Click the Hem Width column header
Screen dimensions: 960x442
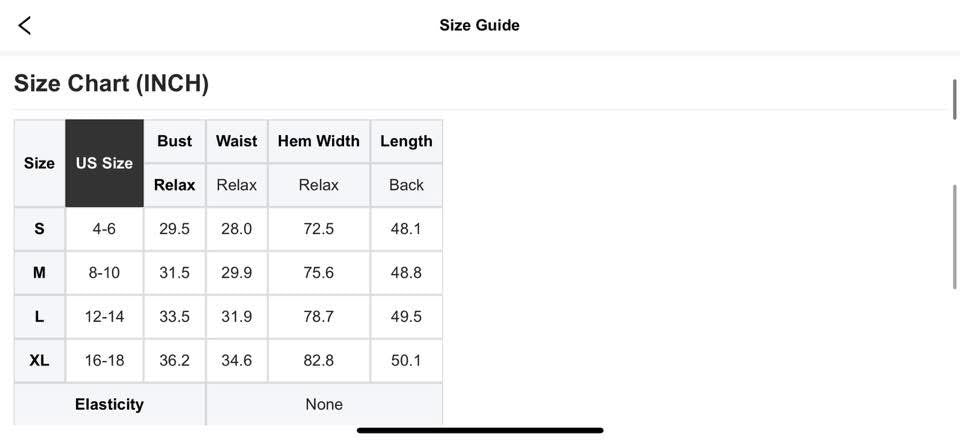318,141
